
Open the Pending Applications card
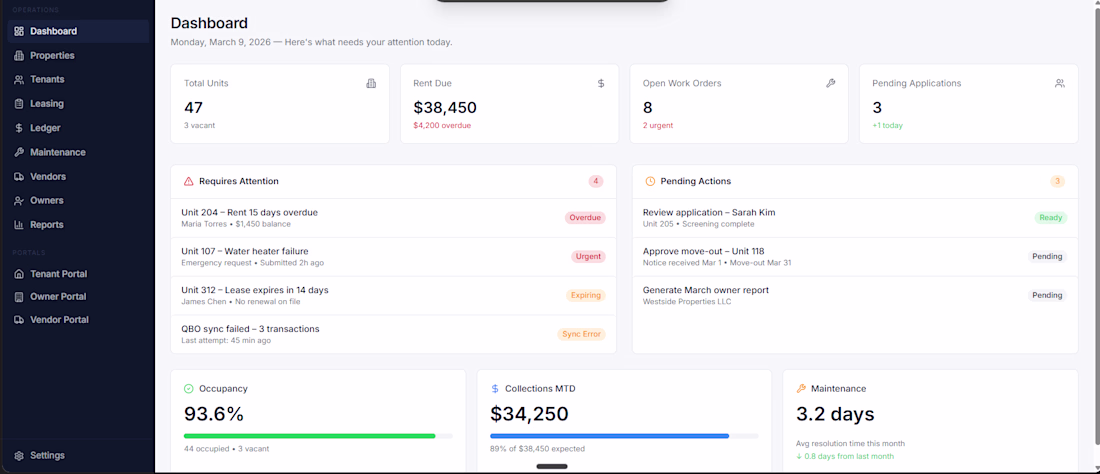point(968,103)
